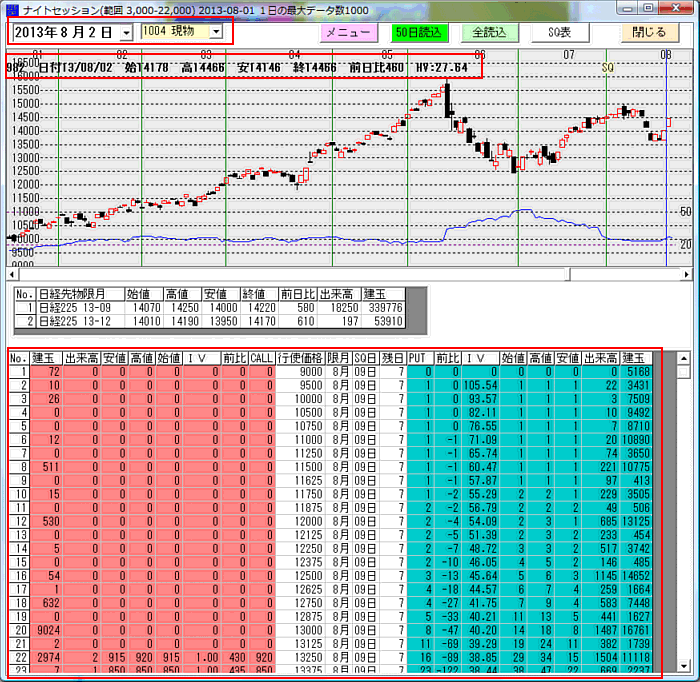Screen dimensions: 700x682
Task: Select the 日経225 13-09 futures row
Action: pos(68,308)
